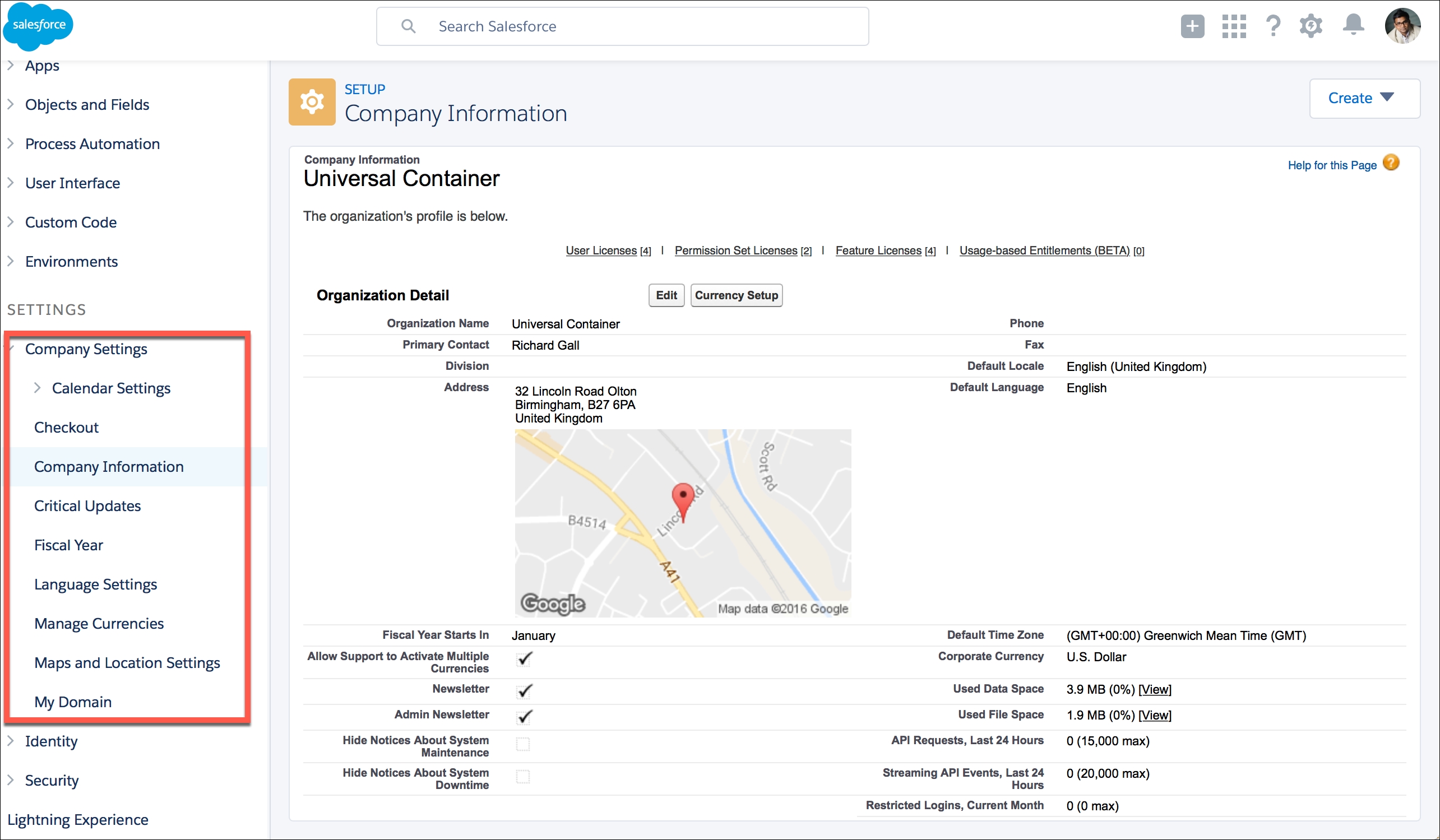Click the Google logo on map

pos(553,604)
